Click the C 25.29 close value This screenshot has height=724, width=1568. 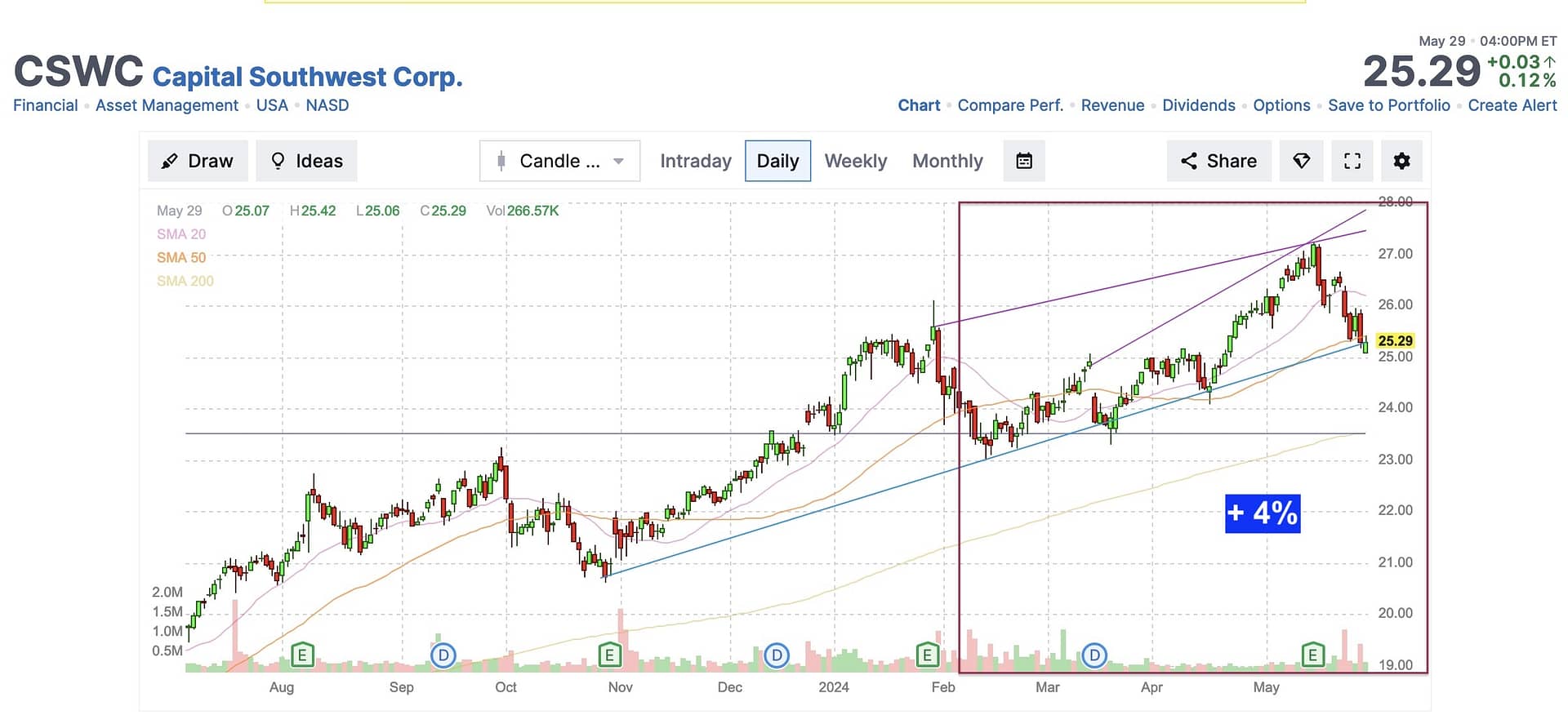[x=443, y=211]
